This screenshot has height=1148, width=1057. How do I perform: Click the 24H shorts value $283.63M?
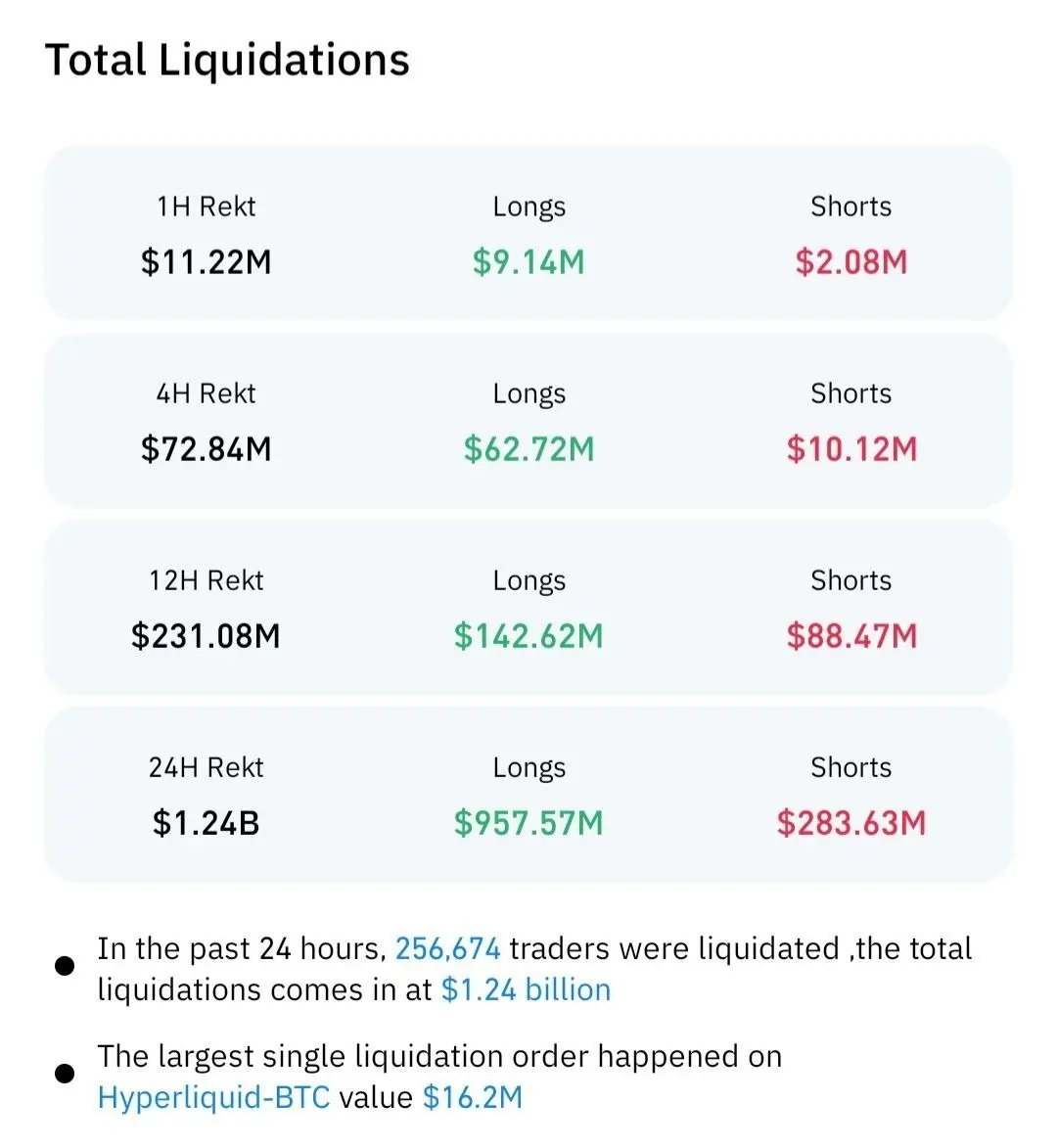click(851, 823)
